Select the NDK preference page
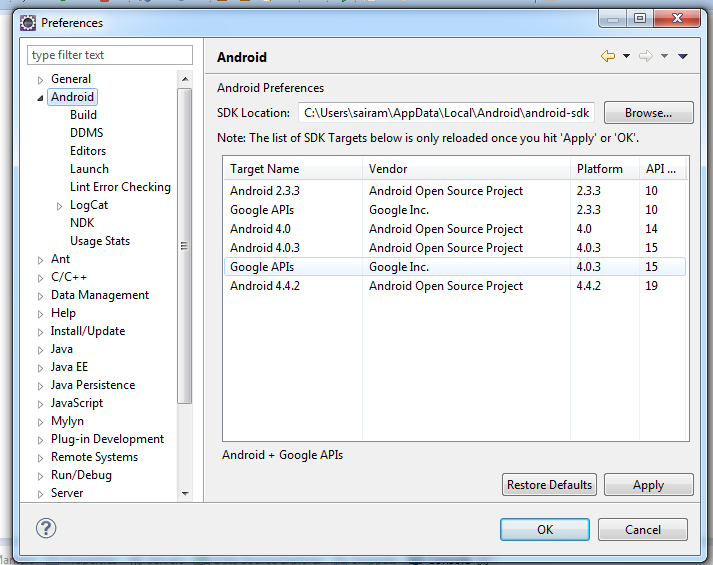Screen dimensions: 713x565 click(x=82, y=223)
